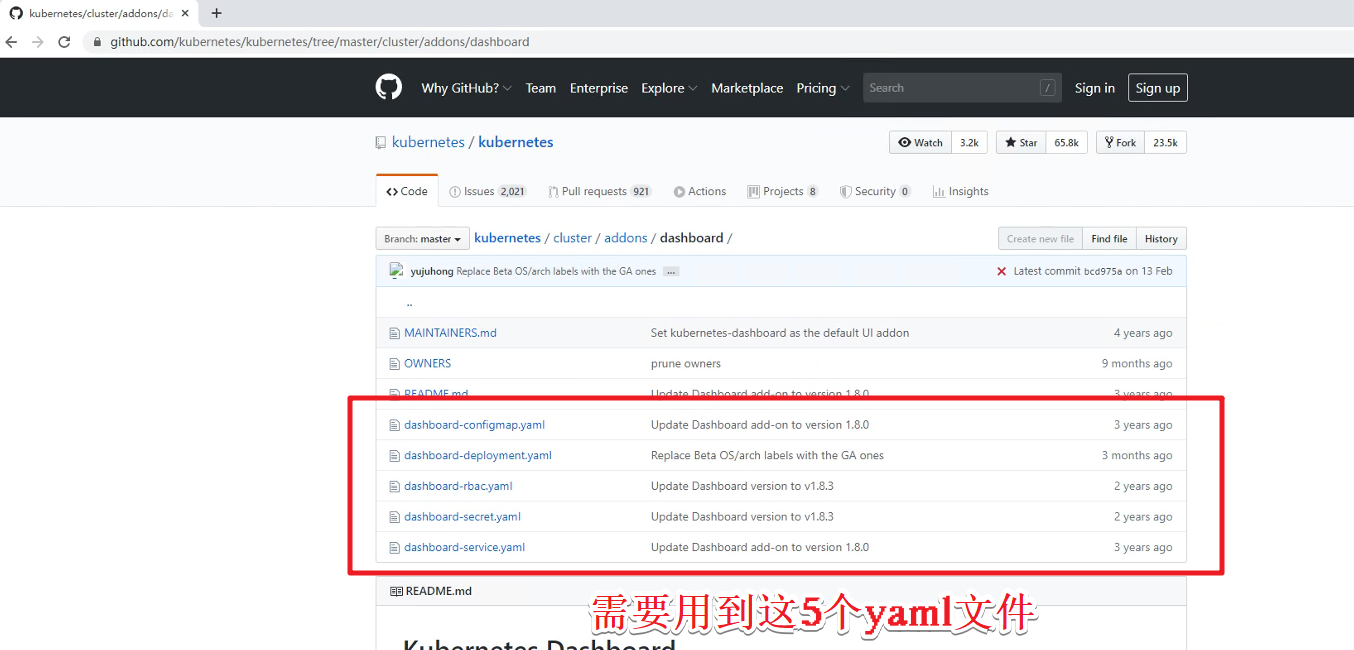Click the failed commit status X icon
Viewport: 1354px width, 650px height.
coord(1001,271)
